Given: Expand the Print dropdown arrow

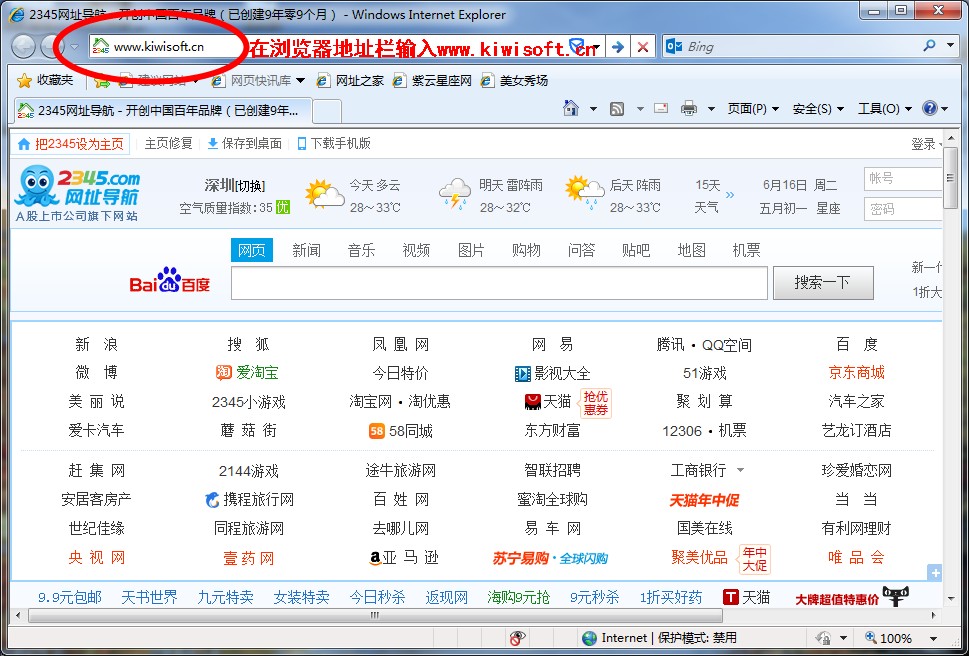Looking at the screenshot, I should point(711,109).
